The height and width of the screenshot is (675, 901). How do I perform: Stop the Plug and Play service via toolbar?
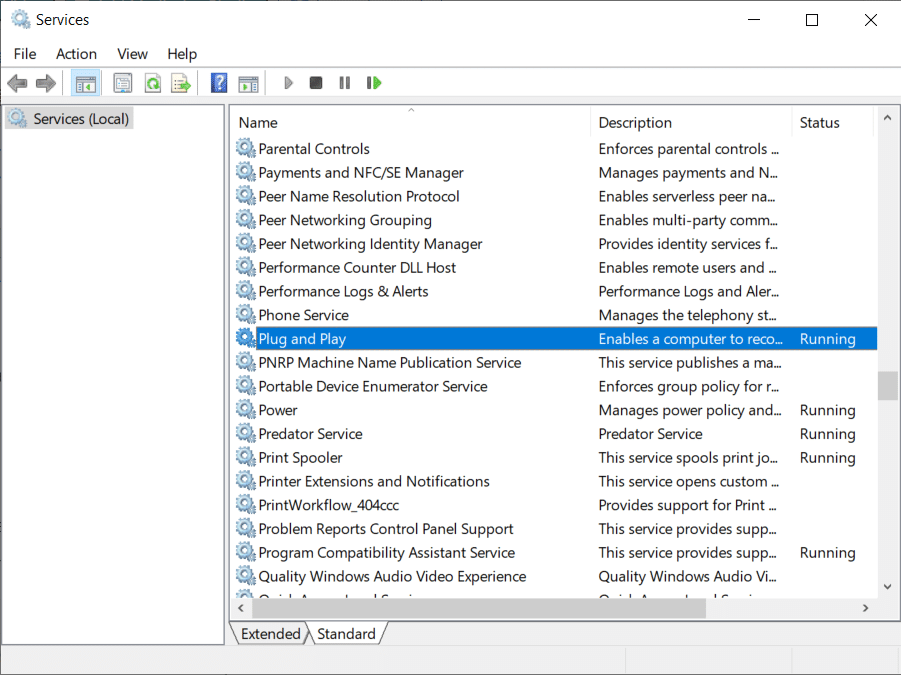[315, 82]
